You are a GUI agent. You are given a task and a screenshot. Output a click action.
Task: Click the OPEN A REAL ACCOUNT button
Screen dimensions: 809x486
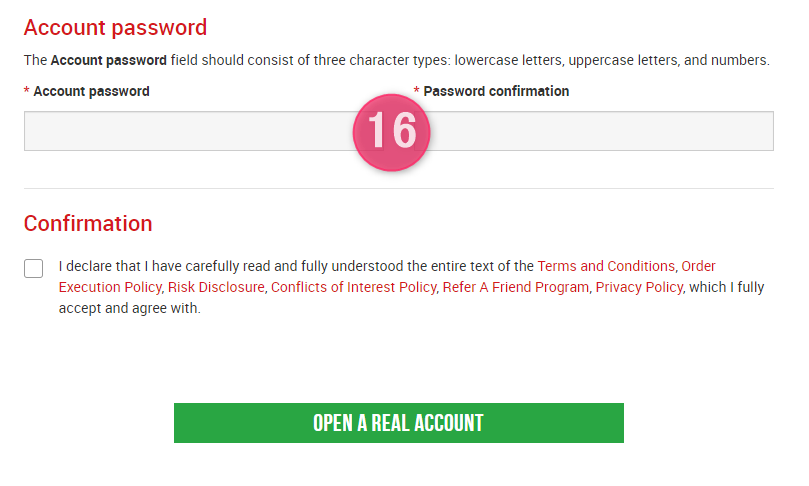(398, 423)
